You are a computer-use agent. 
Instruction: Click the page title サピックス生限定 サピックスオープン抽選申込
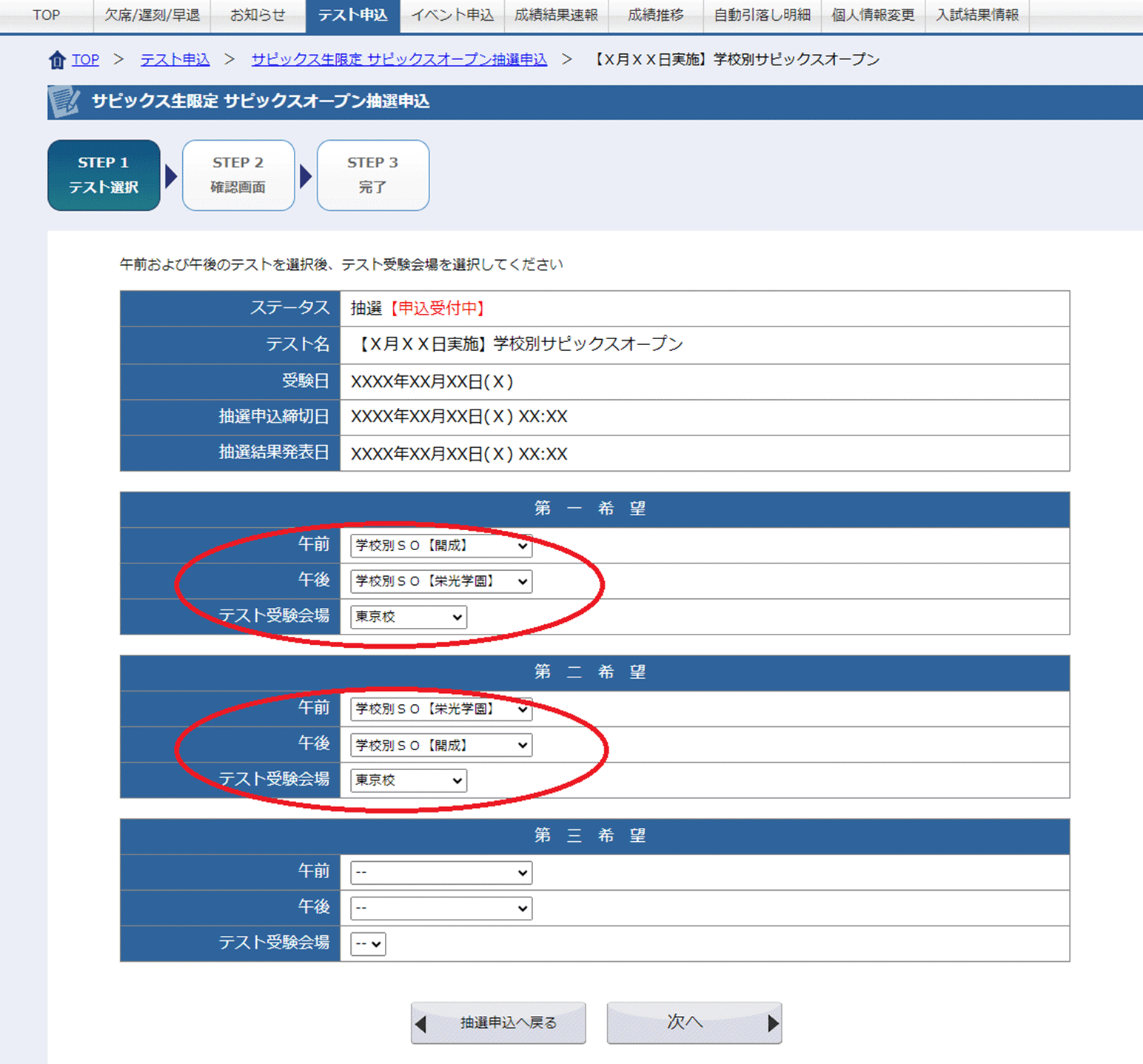pyautogui.click(x=261, y=101)
